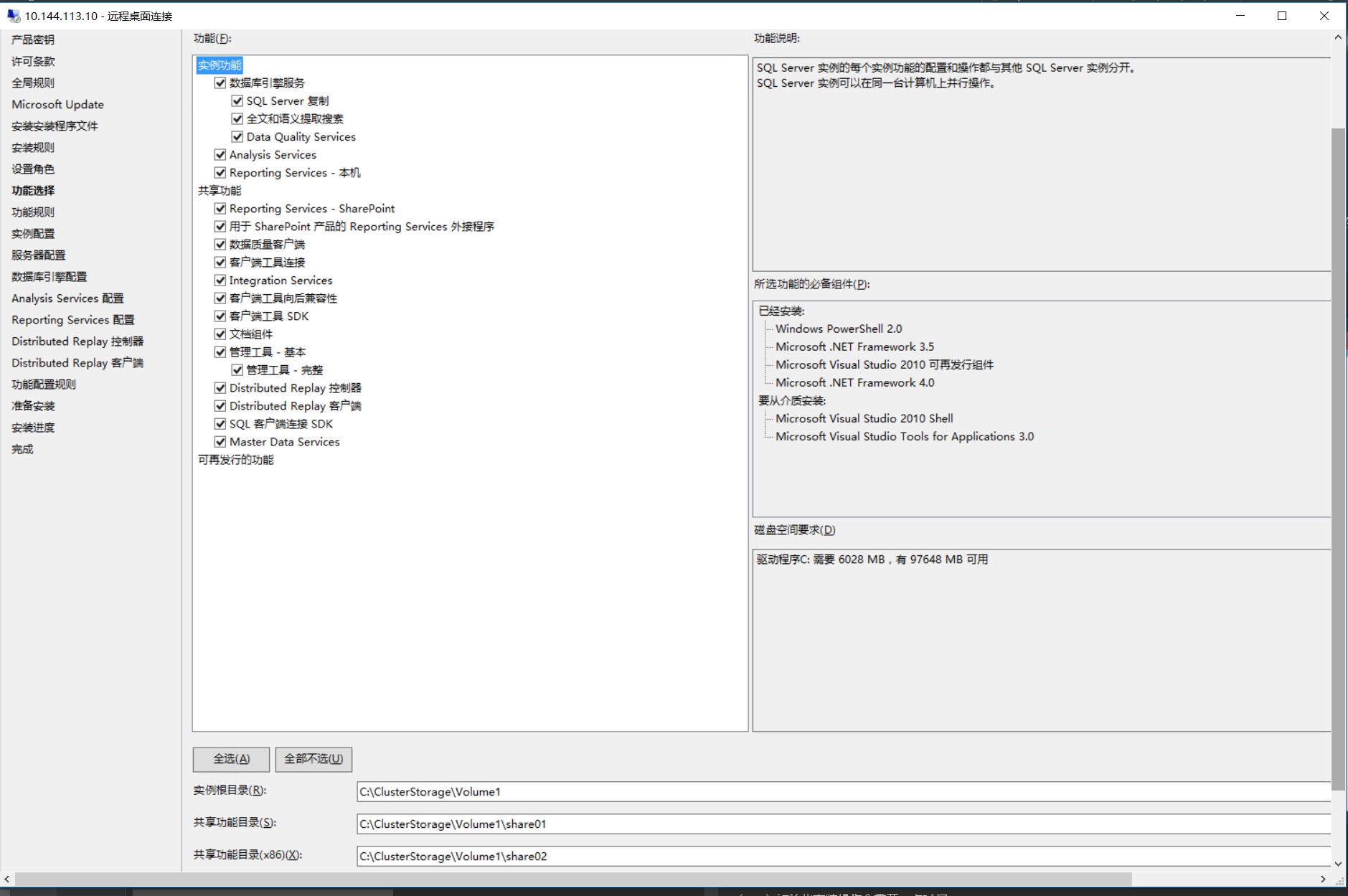The height and width of the screenshot is (896, 1348).
Task: Go to 产品密钥 step in sidebar
Action: [x=33, y=40]
